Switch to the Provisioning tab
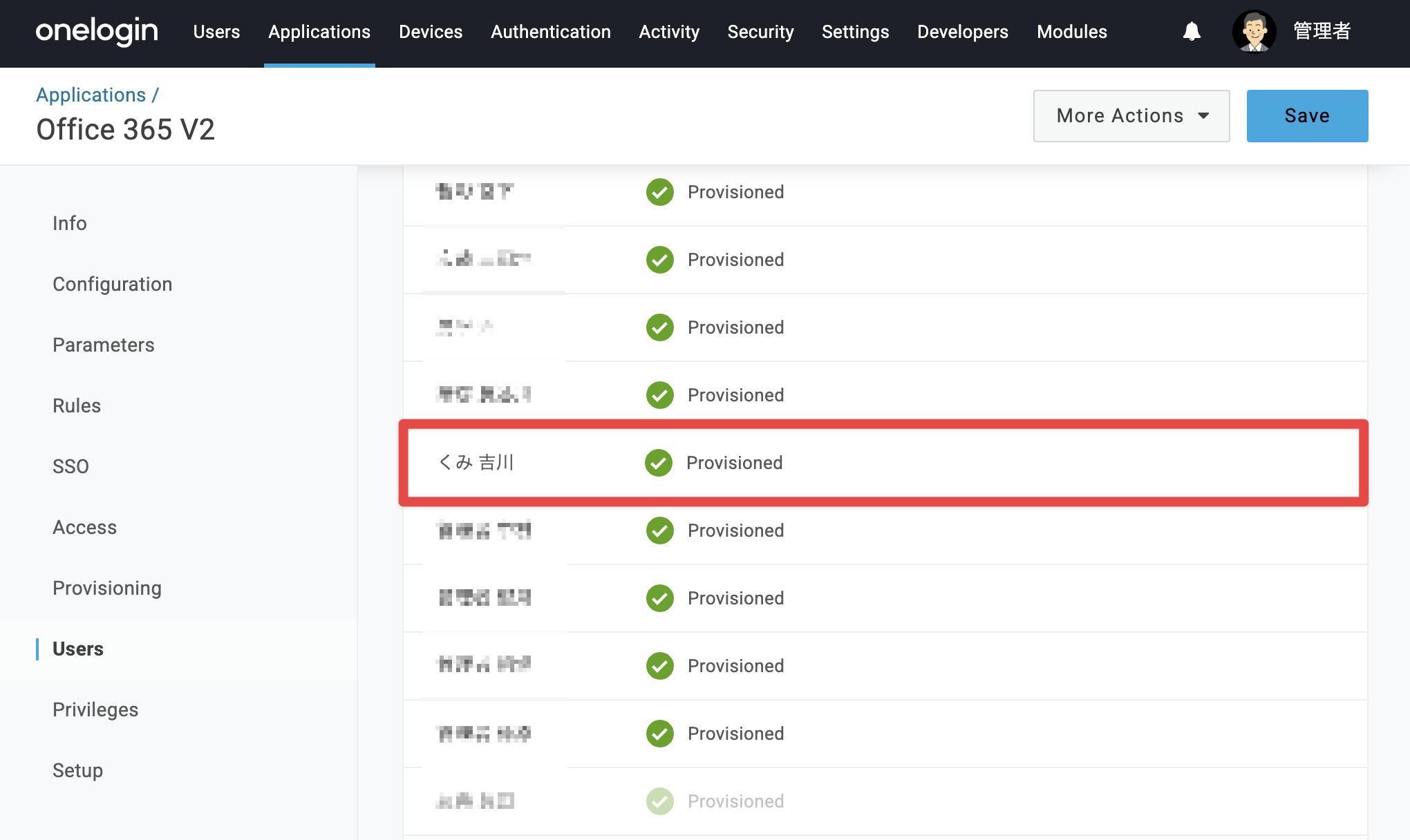Screen dimensions: 1410x840 coord(107,588)
